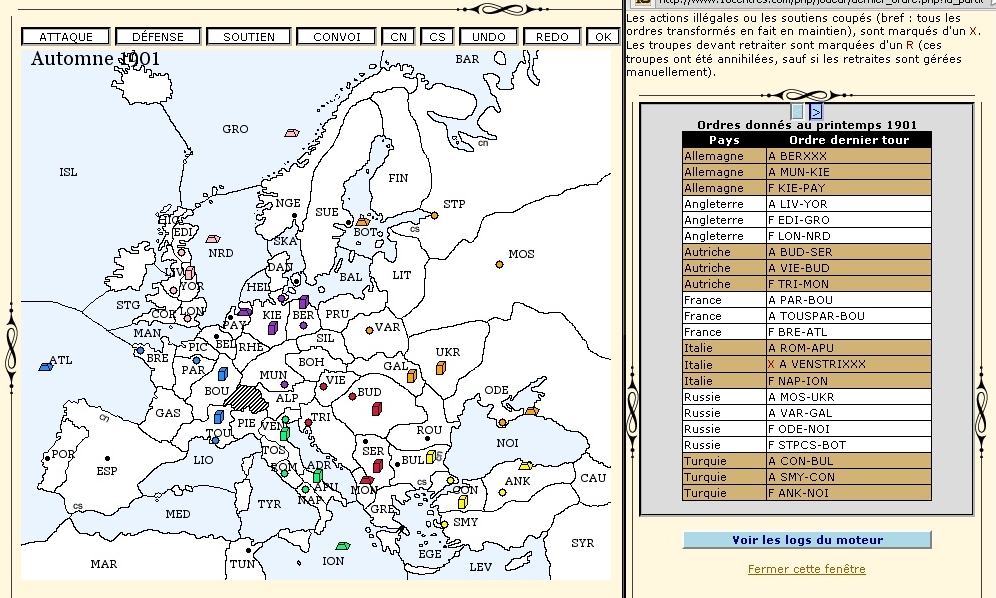996x598 pixels.
Task: Select the purple army above BER label
Action: [304, 302]
